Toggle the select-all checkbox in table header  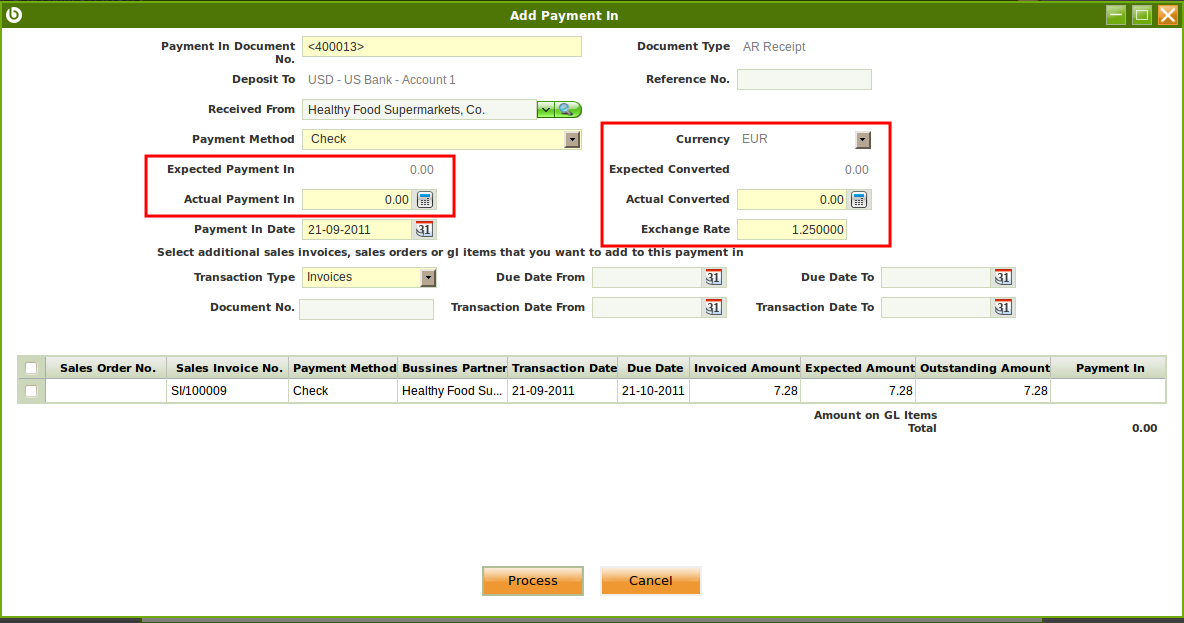pos(31,368)
